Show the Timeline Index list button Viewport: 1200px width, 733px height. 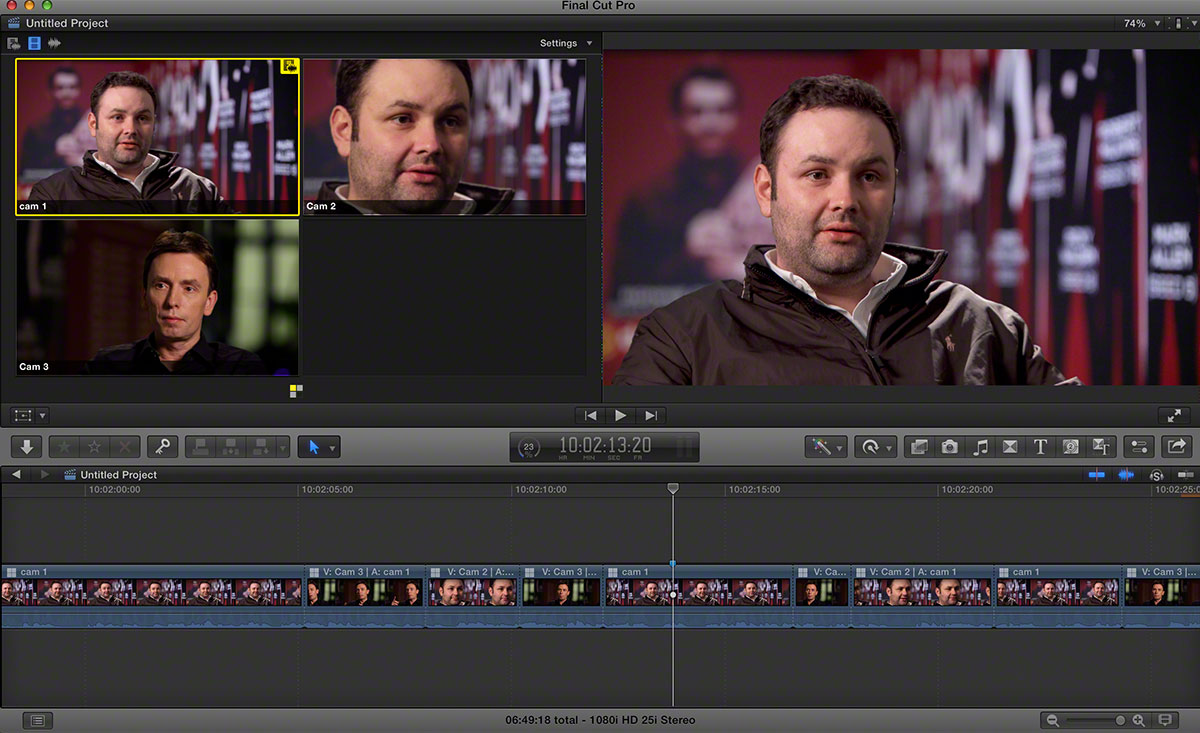point(37,720)
